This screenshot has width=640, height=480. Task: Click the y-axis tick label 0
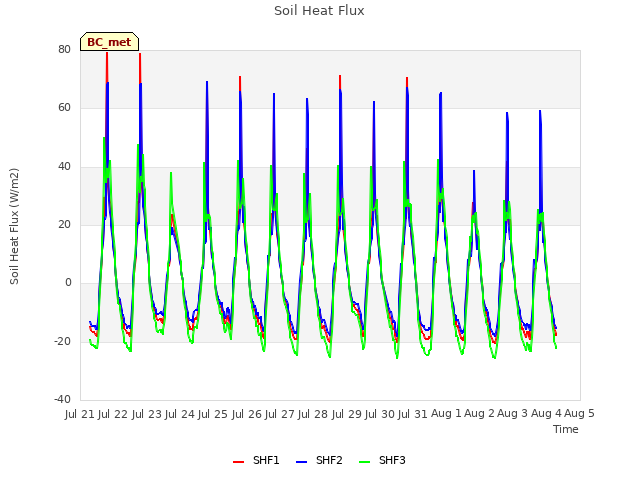coord(68,283)
